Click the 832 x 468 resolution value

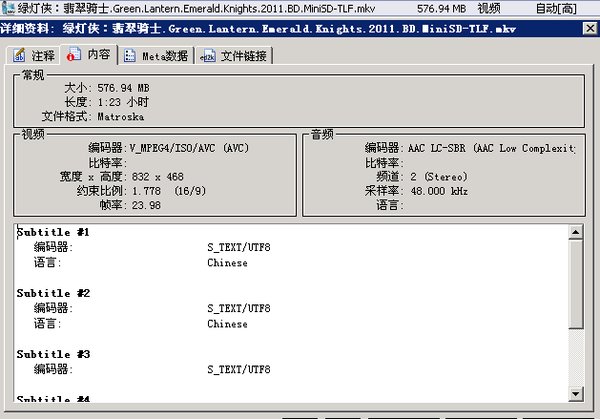point(158,176)
